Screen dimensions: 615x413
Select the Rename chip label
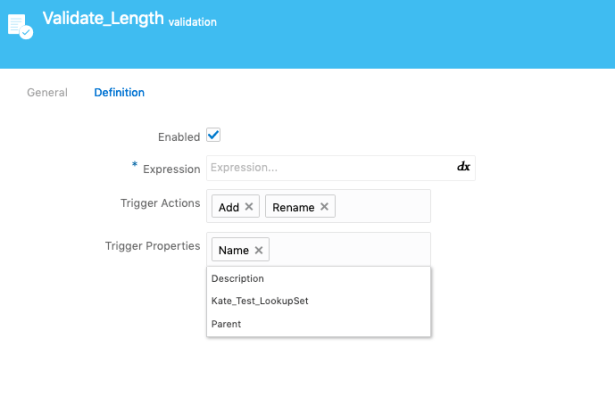point(293,207)
